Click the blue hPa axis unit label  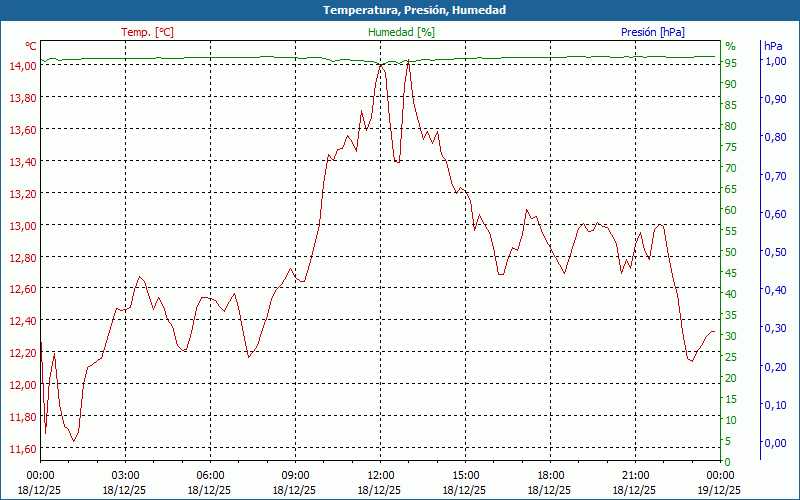click(773, 46)
